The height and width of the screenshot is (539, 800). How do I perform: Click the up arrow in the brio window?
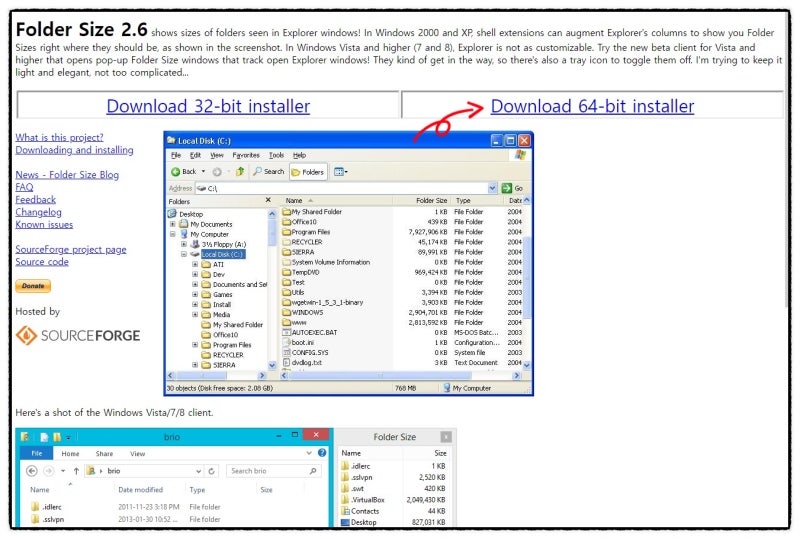click(x=76, y=471)
